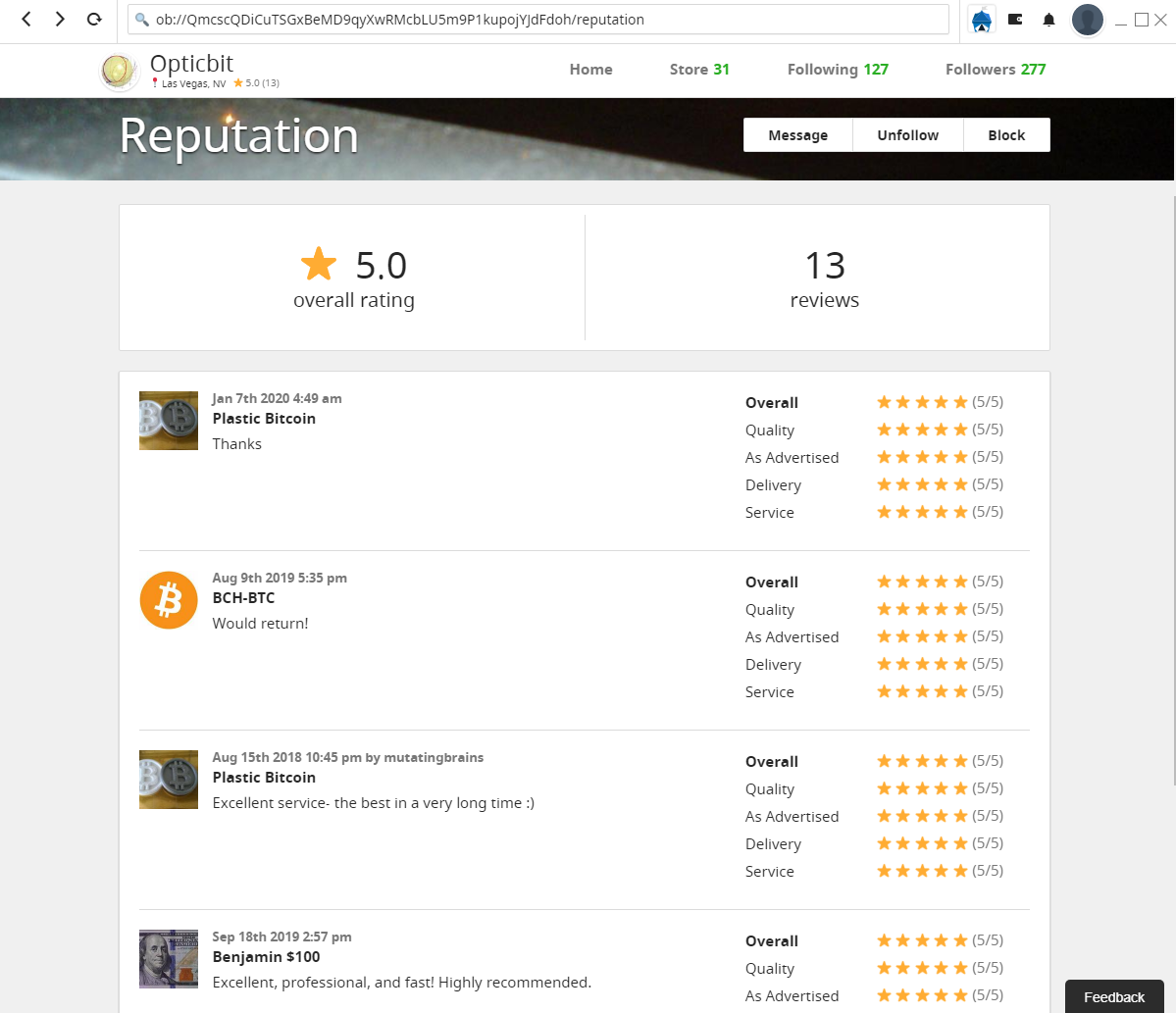This screenshot has height=1013, width=1176.
Task: Click the Unfollow button
Action: tap(908, 135)
